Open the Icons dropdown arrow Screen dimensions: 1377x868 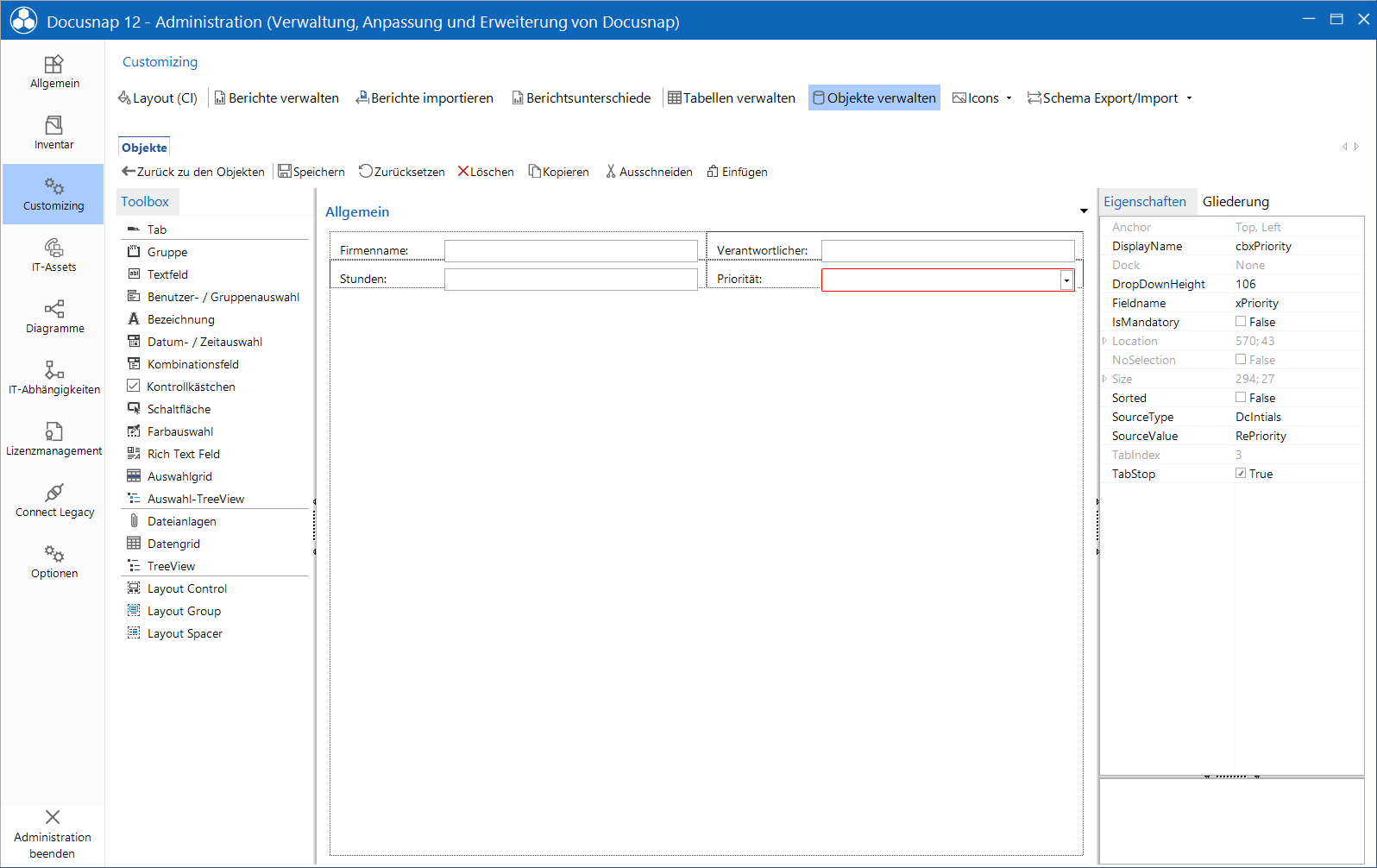(1009, 98)
